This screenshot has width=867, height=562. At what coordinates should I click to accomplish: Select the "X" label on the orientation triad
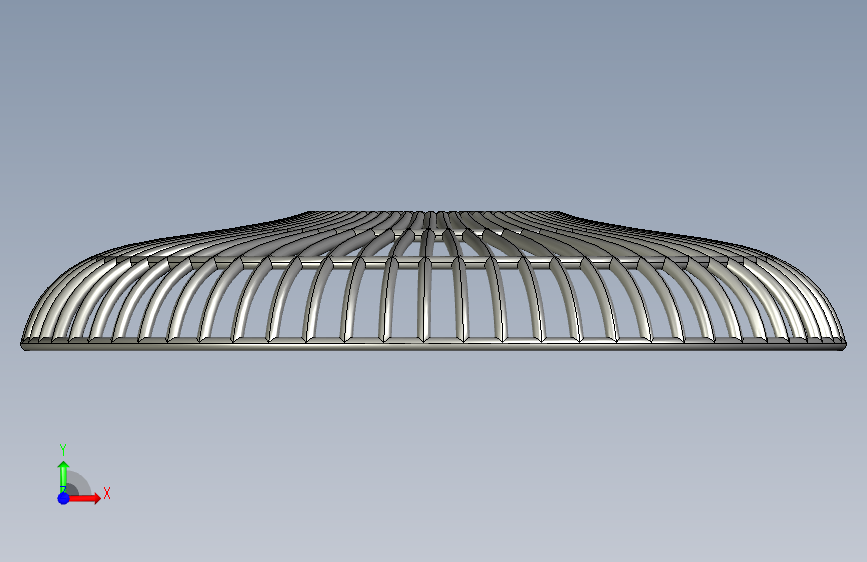[107, 493]
